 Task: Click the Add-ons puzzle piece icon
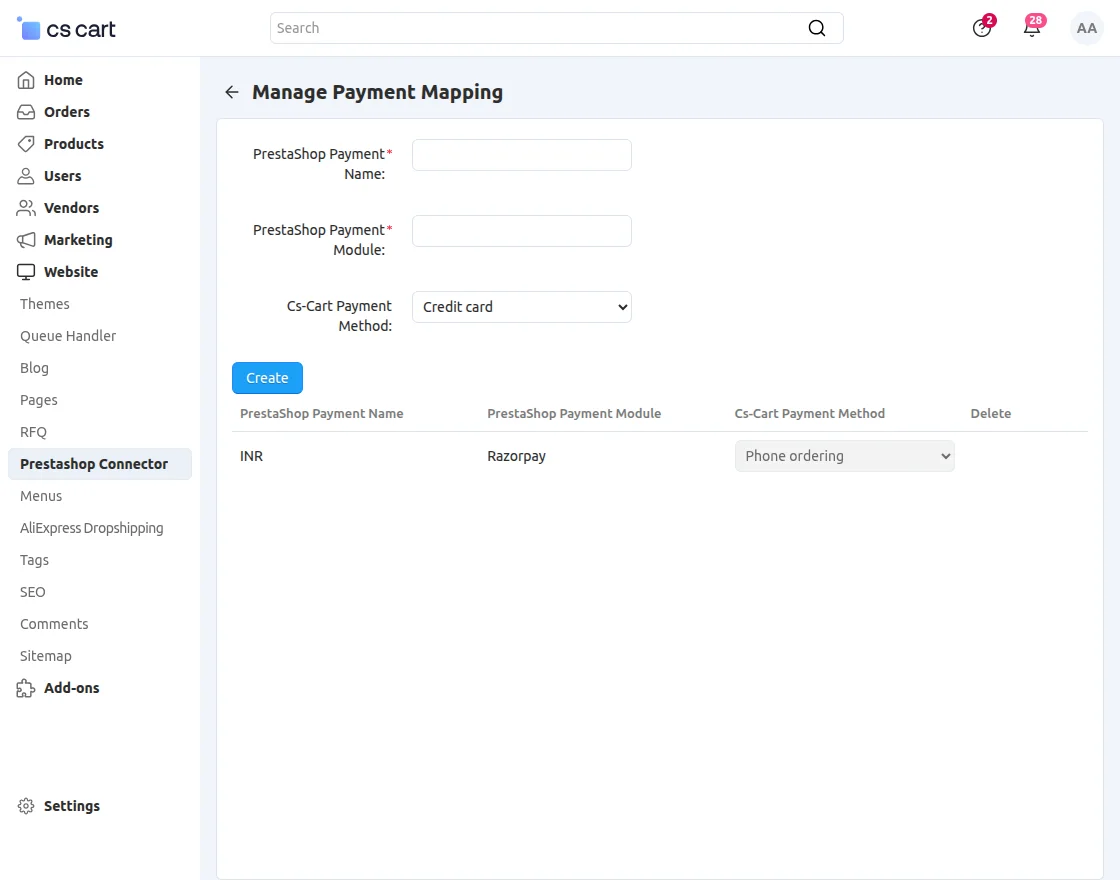point(27,688)
